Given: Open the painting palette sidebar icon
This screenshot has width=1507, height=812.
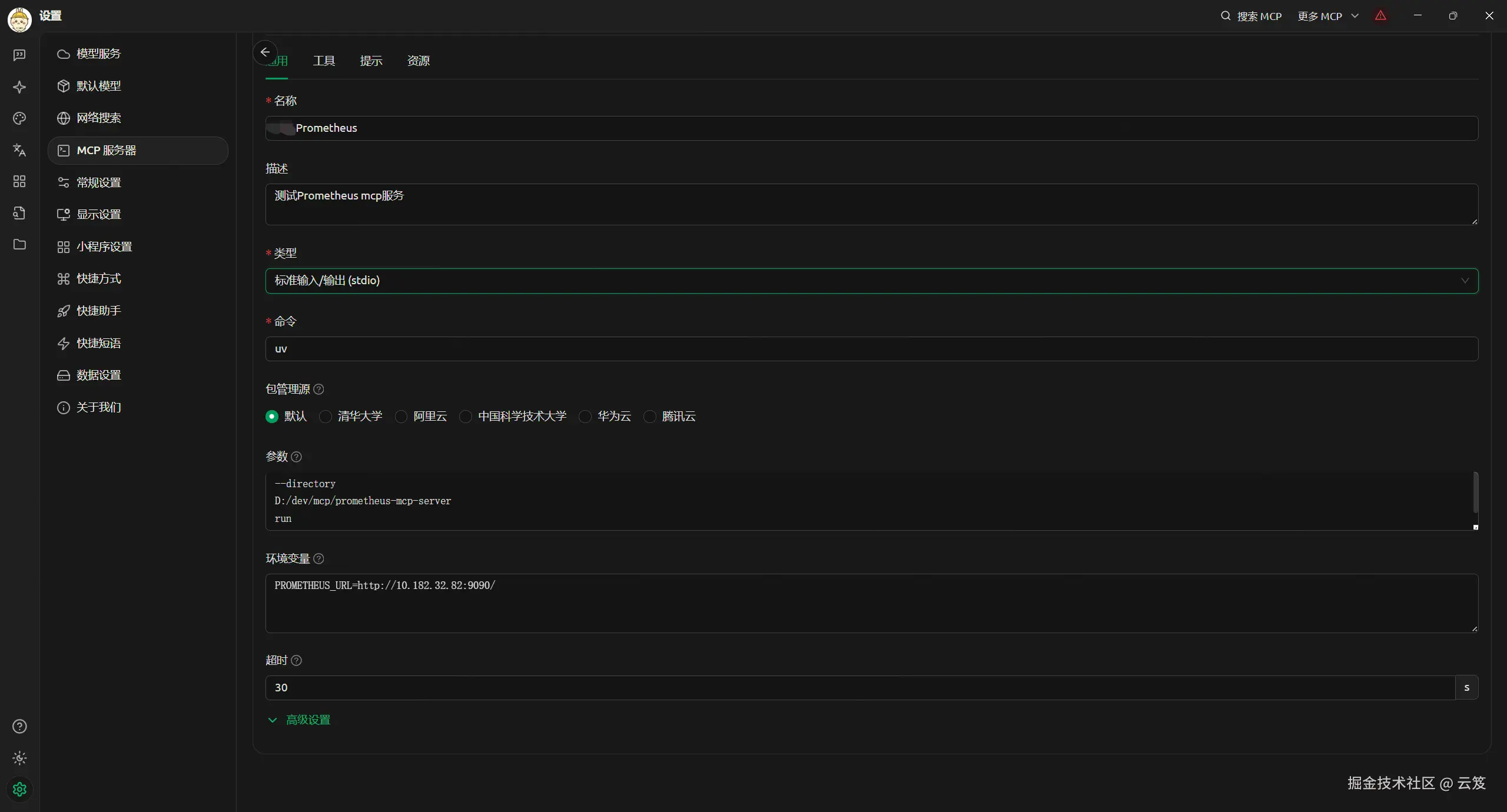Looking at the screenshot, I should (19, 118).
